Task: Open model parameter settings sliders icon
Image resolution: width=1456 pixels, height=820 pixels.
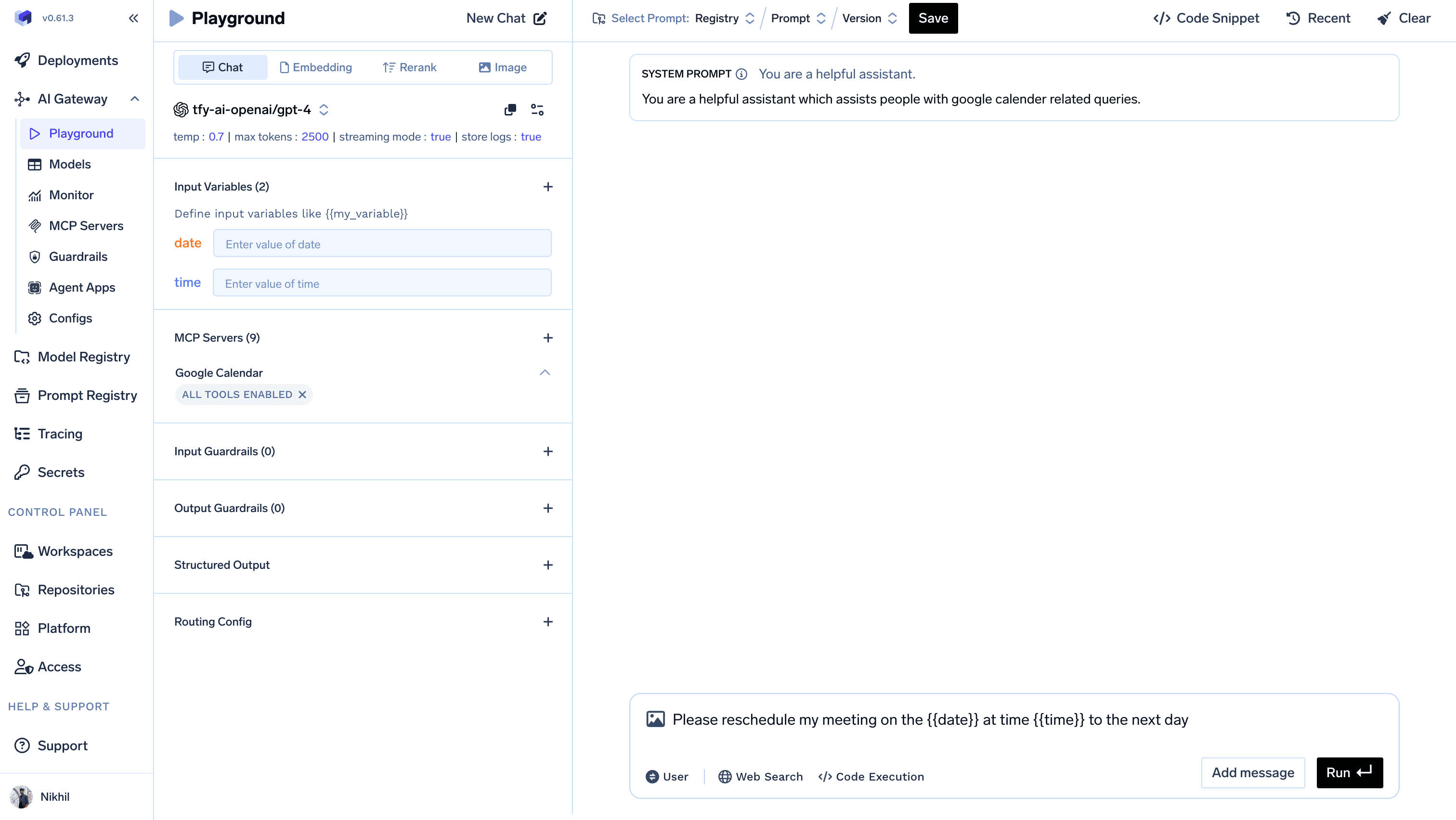Action: click(x=537, y=110)
